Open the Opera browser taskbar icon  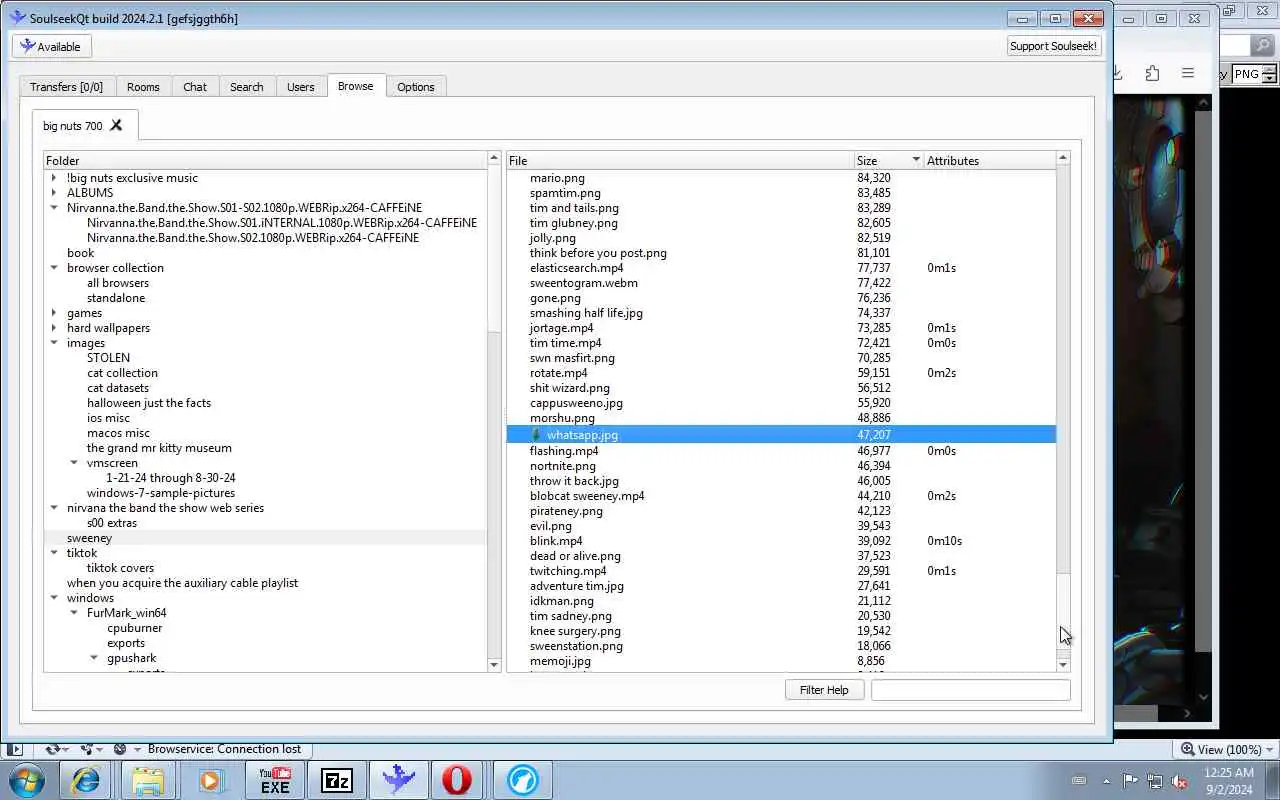(x=458, y=780)
